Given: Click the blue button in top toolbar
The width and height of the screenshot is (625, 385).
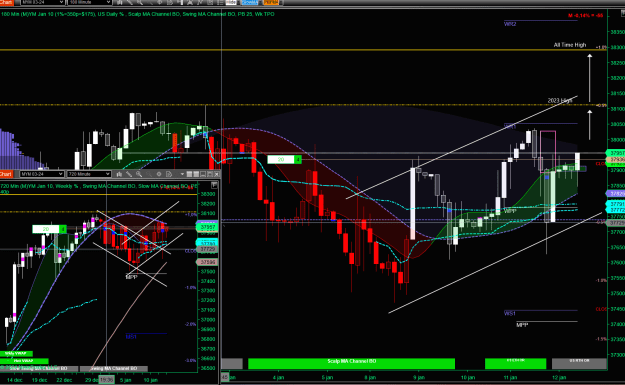Looking at the screenshot, I should point(250,2).
